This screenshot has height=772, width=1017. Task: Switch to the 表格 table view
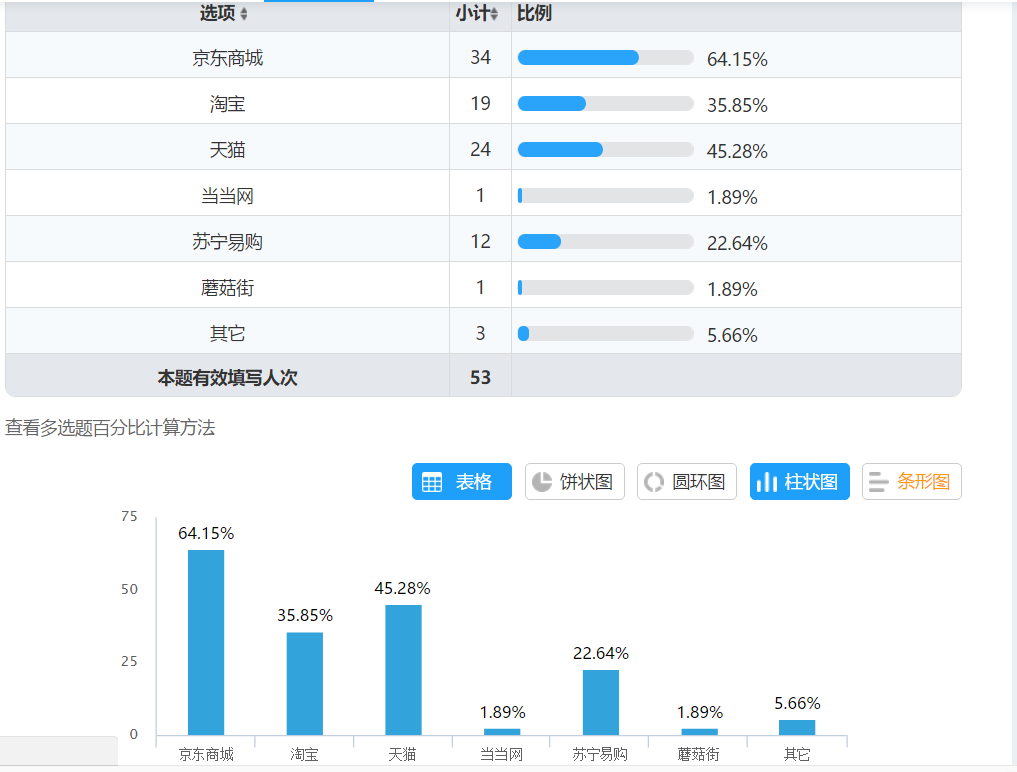point(462,481)
